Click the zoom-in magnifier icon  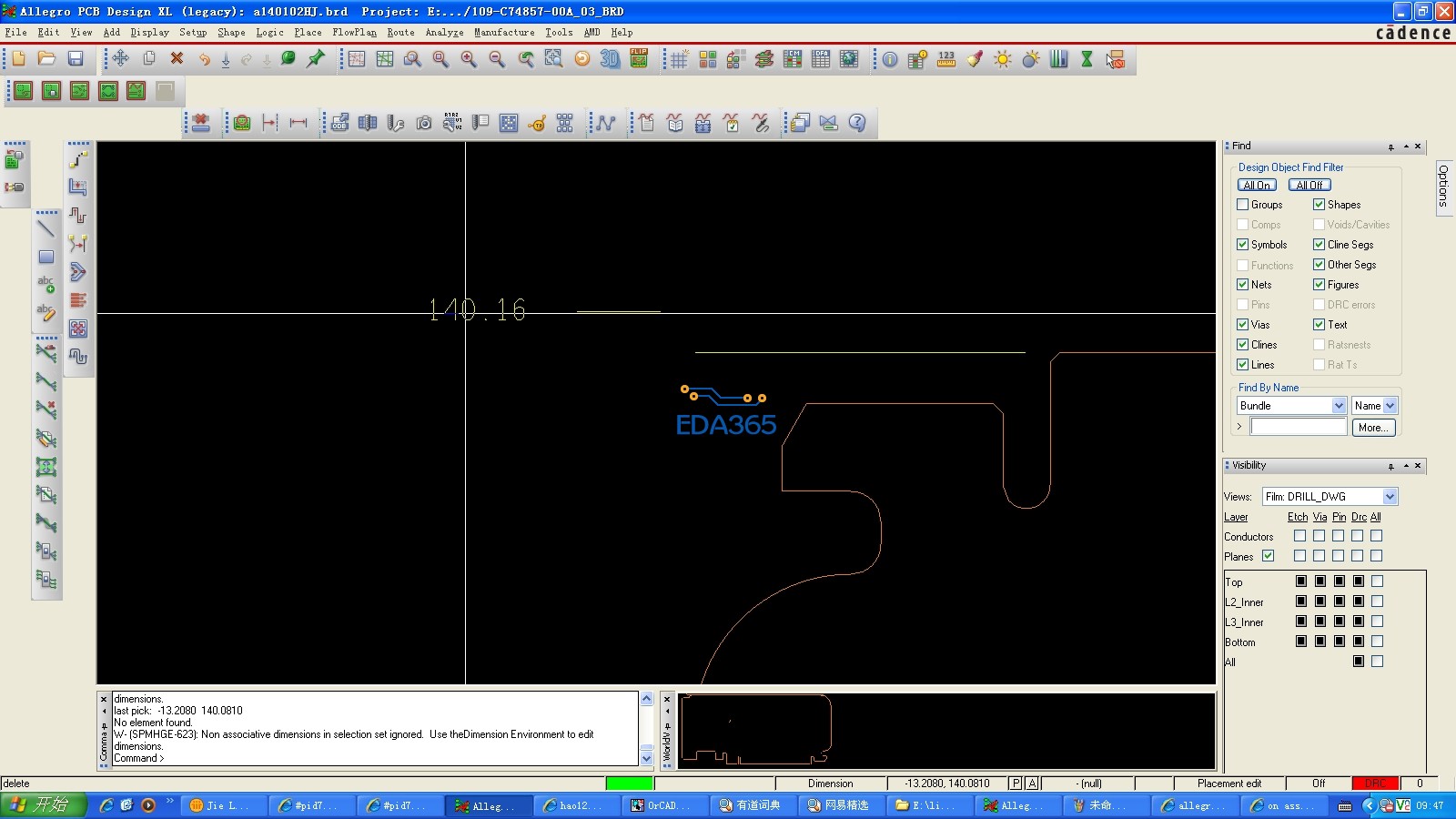[x=469, y=59]
